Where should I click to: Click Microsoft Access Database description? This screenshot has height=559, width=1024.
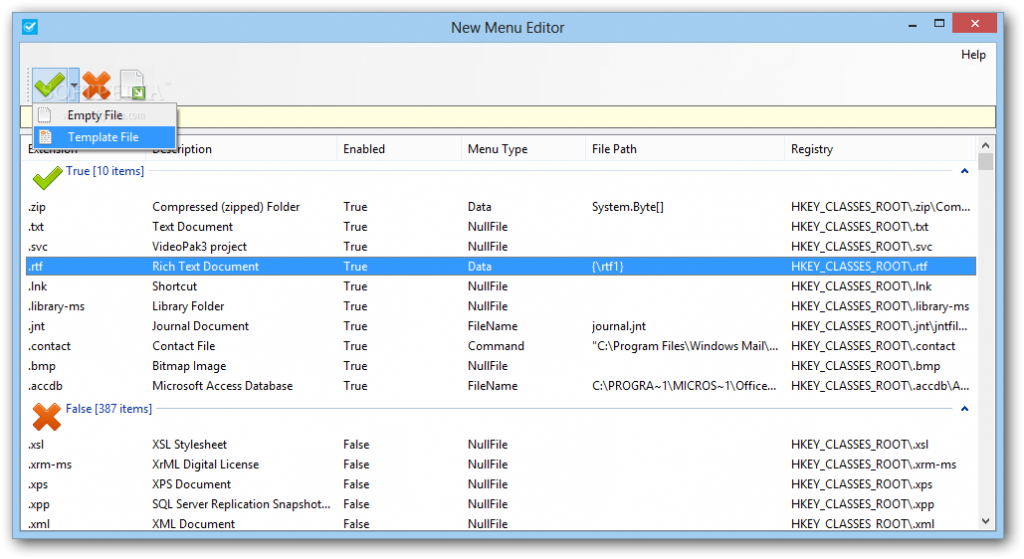click(x=223, y=386)
